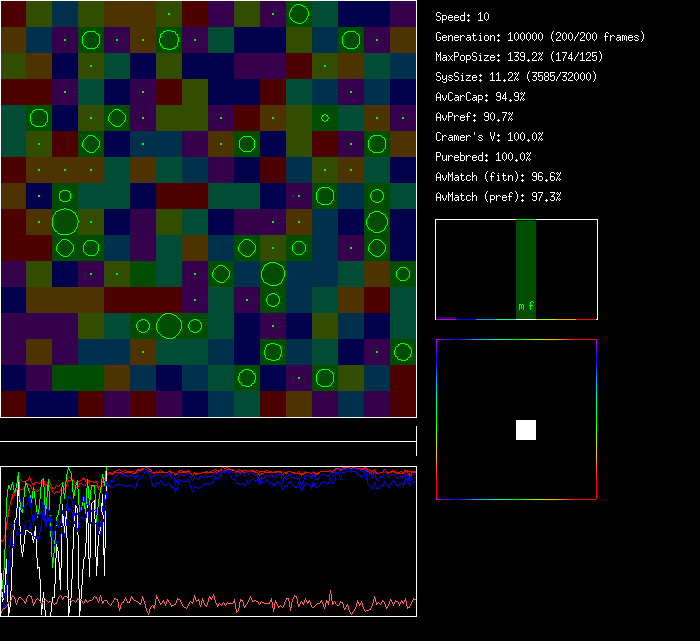Select the Generation counter text
The width and height of the screenshot is (700, 641).
[540, 37]
